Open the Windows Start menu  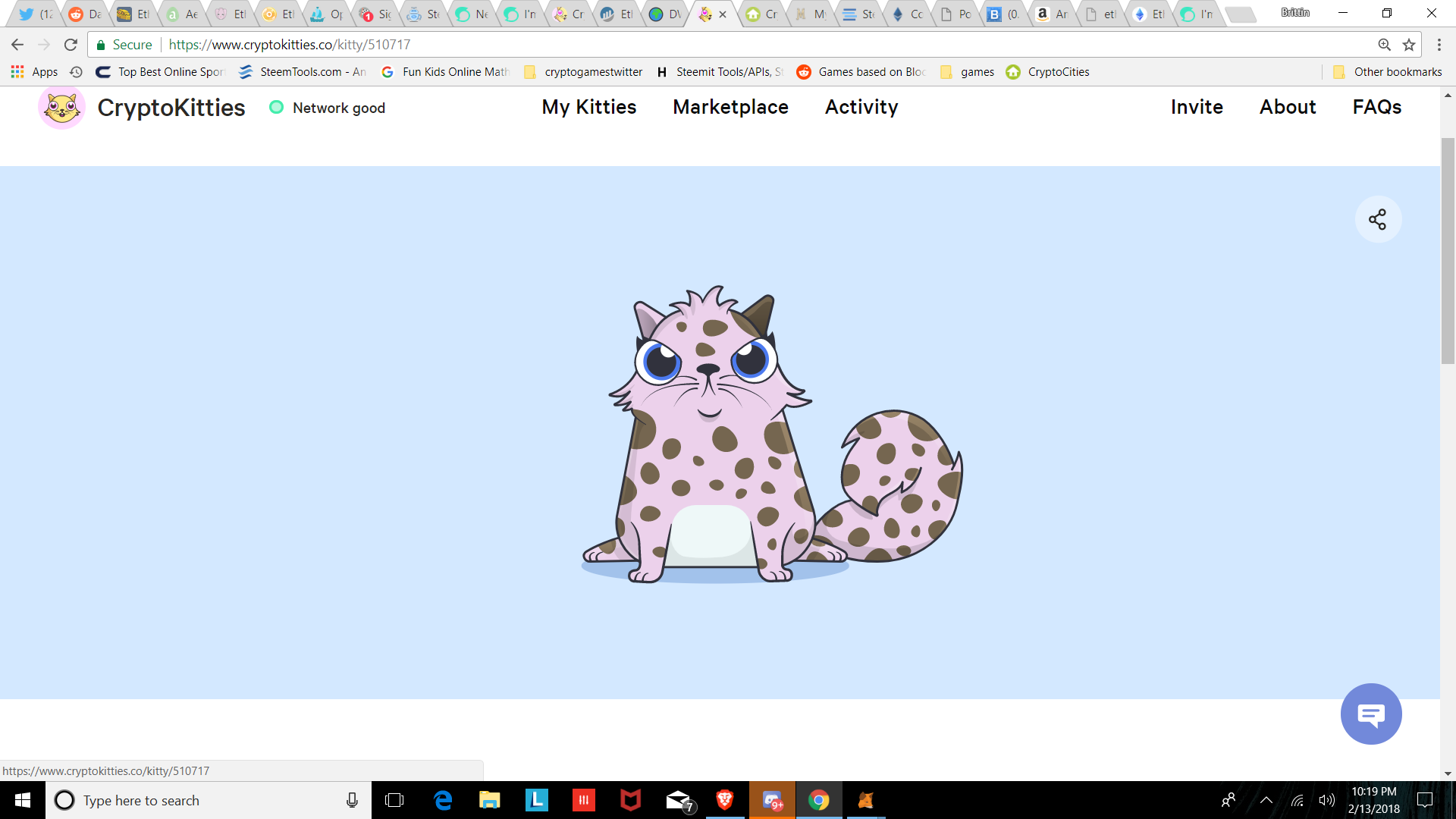pyautogui.click(x=23, y=800)
